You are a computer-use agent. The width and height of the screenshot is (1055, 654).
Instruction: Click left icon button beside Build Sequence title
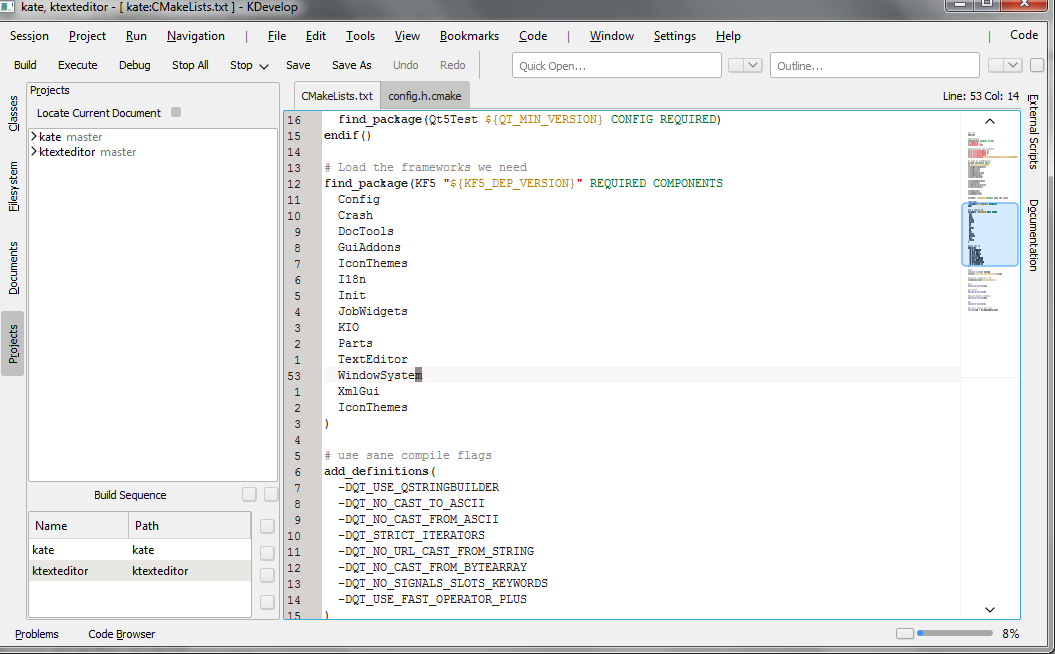[249, 495]
